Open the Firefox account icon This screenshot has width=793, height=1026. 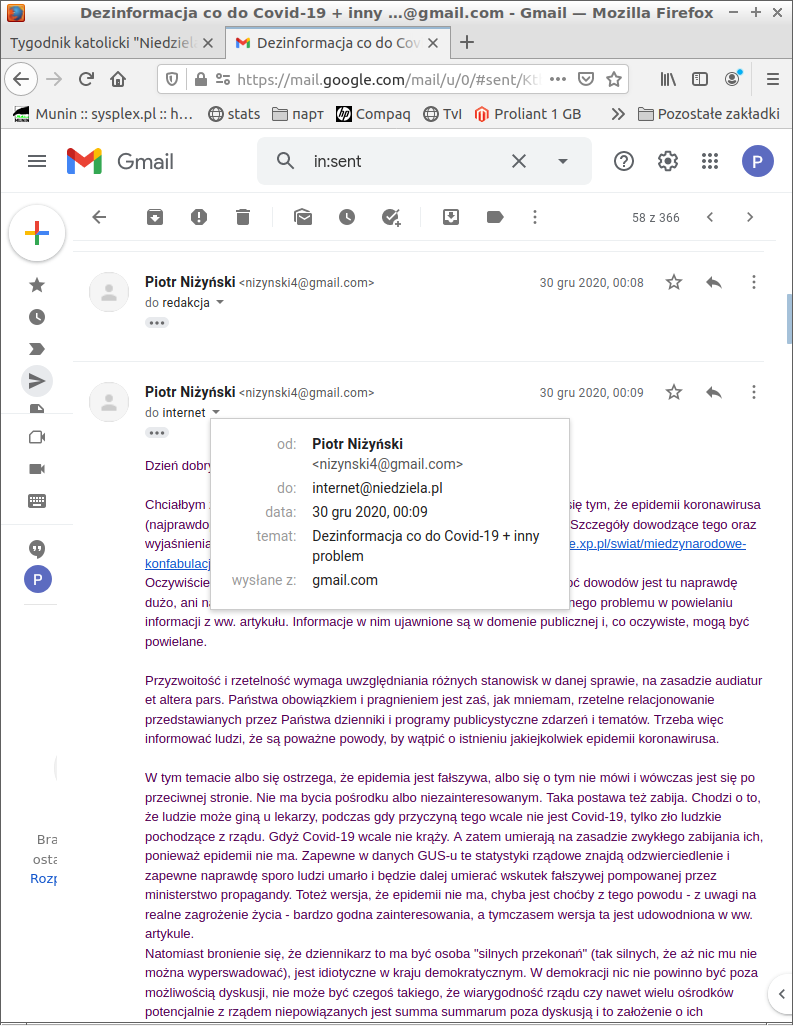(733, 79)
